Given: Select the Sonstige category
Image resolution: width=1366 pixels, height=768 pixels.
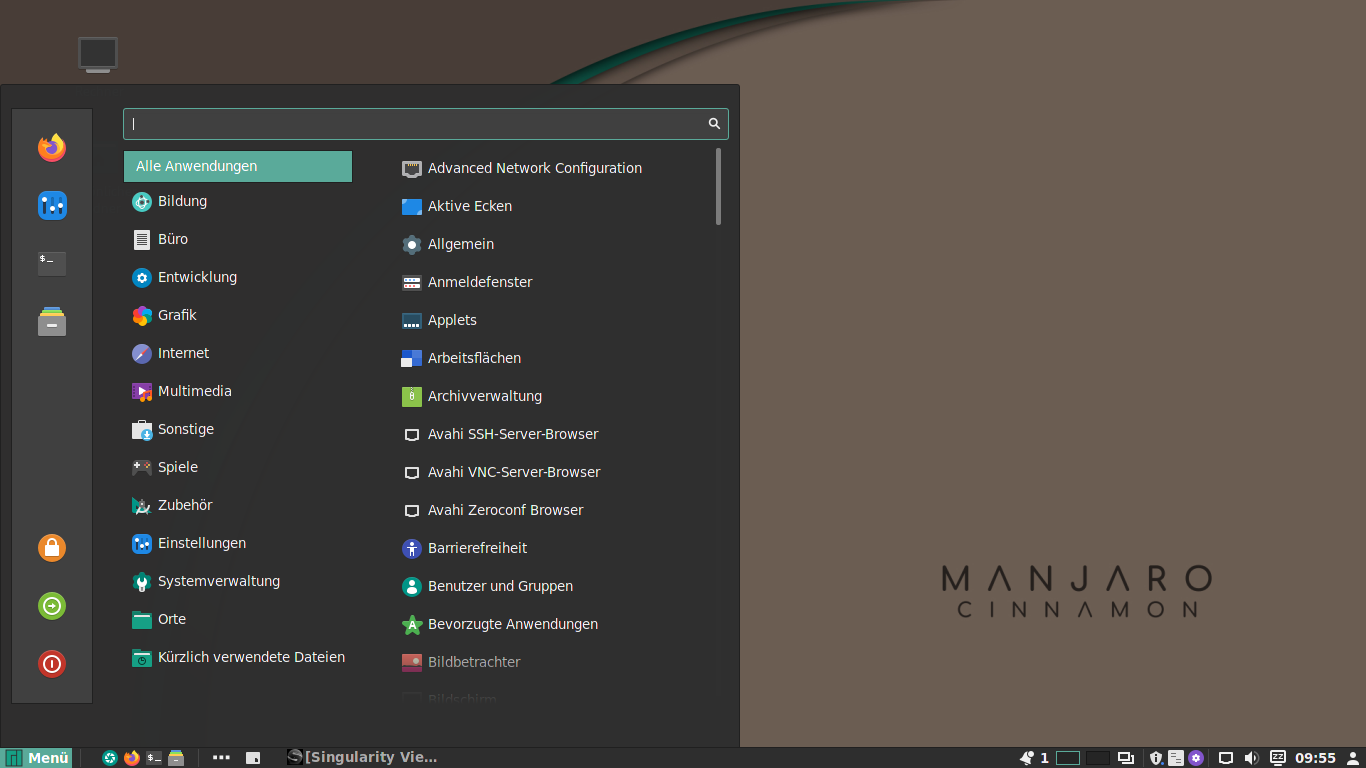Looking at the screenshot, I should [x=238, y=429].
